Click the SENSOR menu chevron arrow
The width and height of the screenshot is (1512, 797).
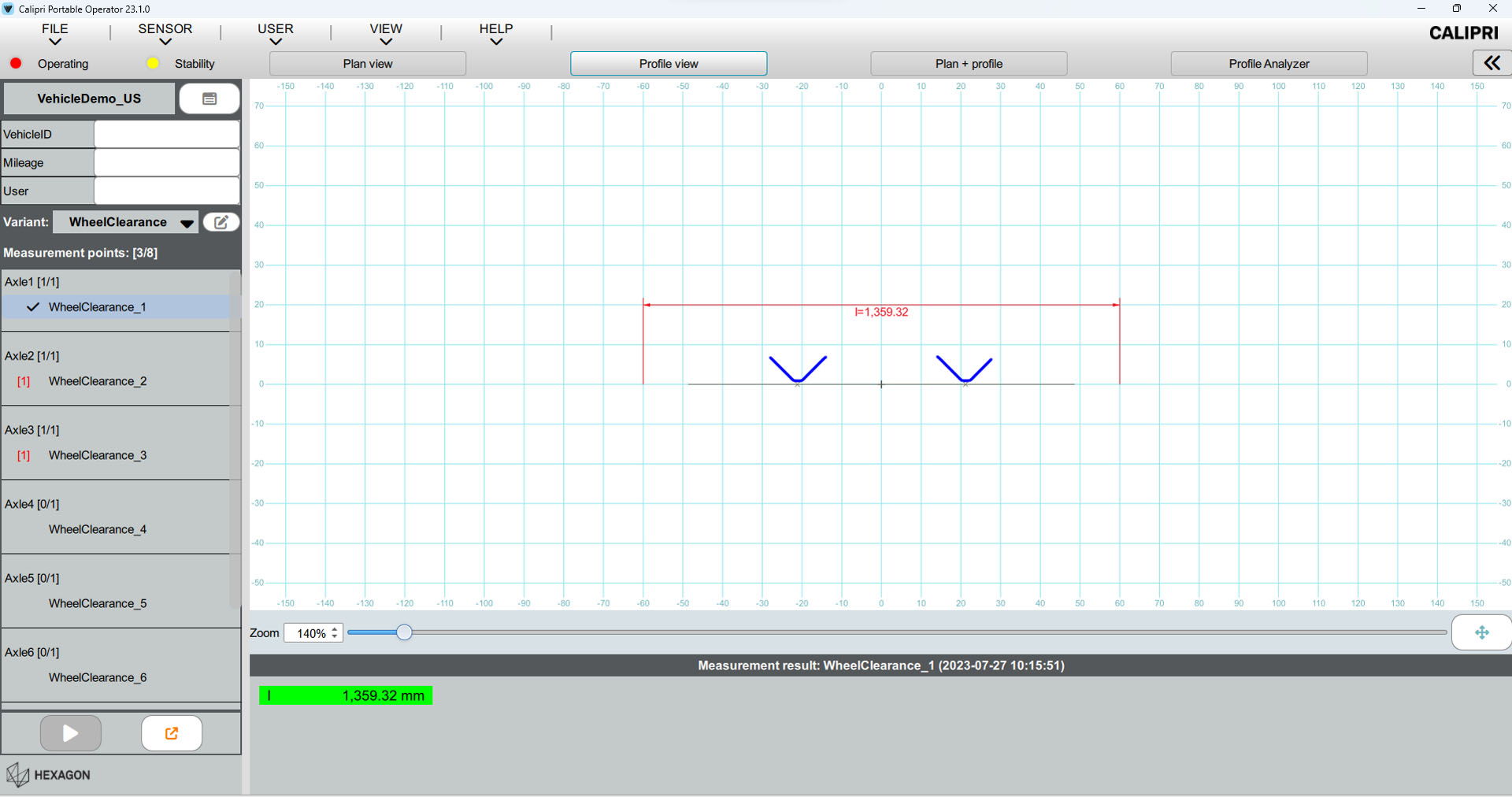(x=165, y=42)
